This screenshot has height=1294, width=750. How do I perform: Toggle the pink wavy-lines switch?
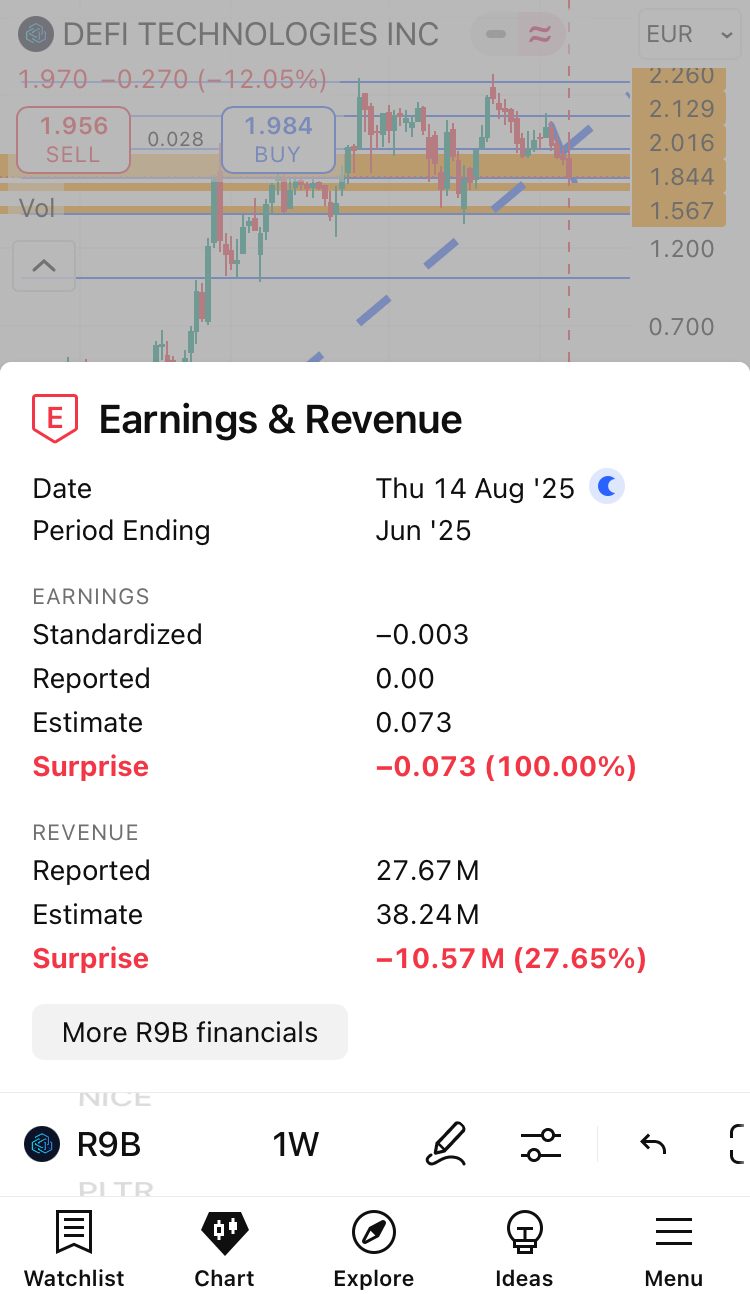540,35
